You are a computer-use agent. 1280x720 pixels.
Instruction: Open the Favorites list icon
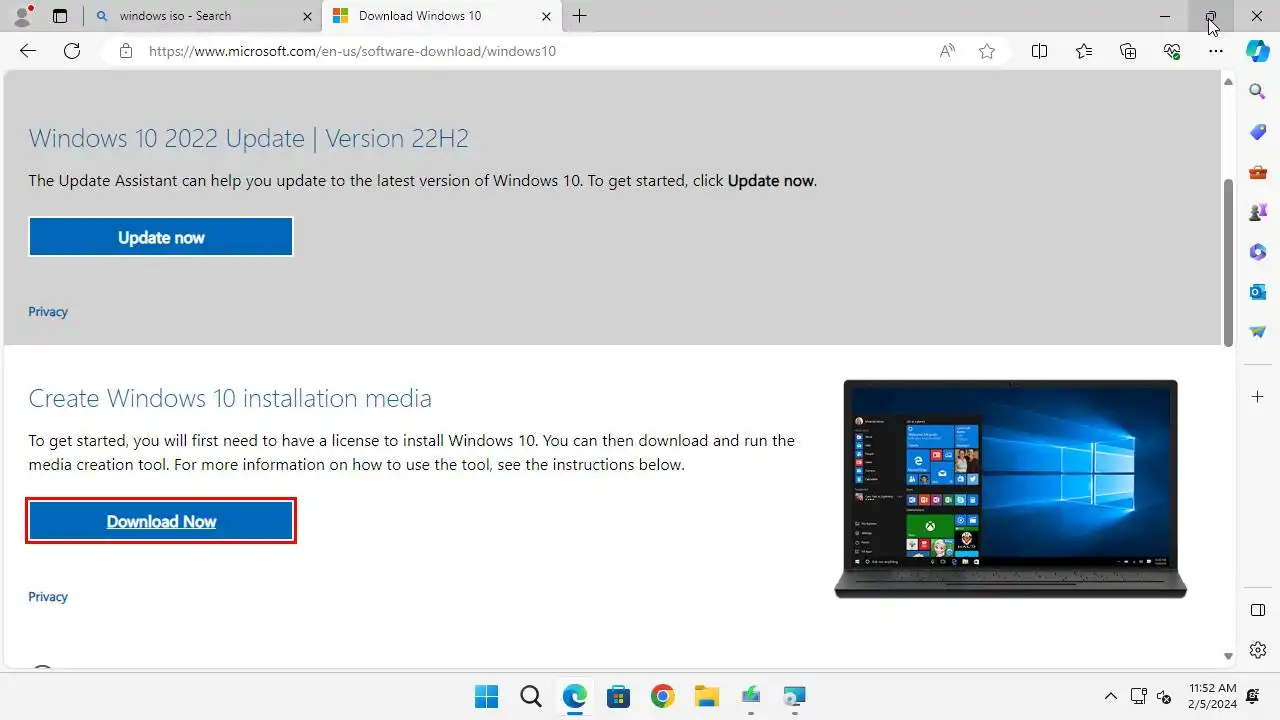(x=1084, y=51)
